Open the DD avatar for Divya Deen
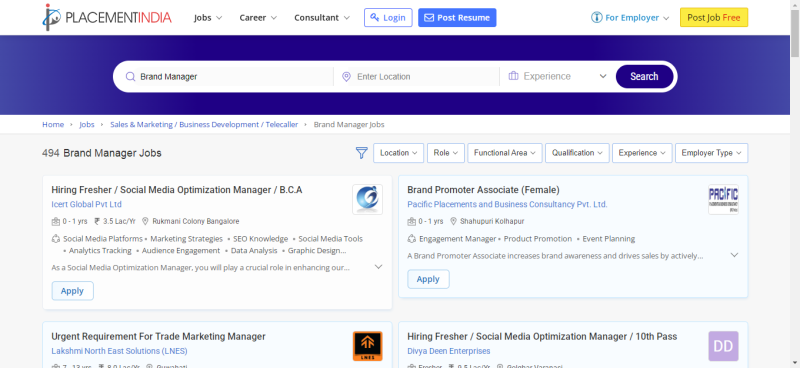The image size is (800, 368). coord(723,346)
